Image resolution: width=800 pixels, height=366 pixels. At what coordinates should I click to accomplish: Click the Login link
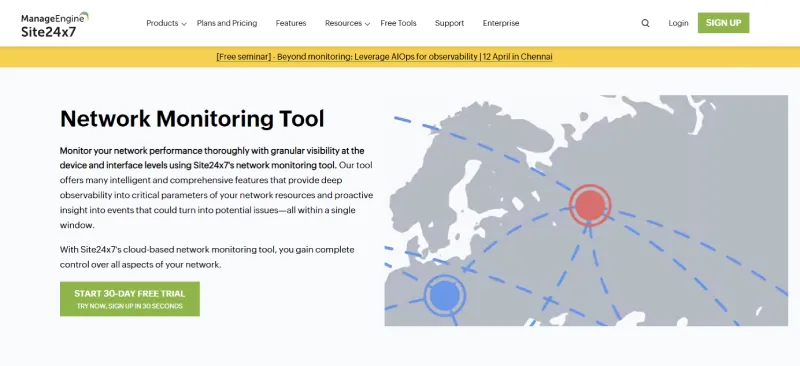pos(678,23)
